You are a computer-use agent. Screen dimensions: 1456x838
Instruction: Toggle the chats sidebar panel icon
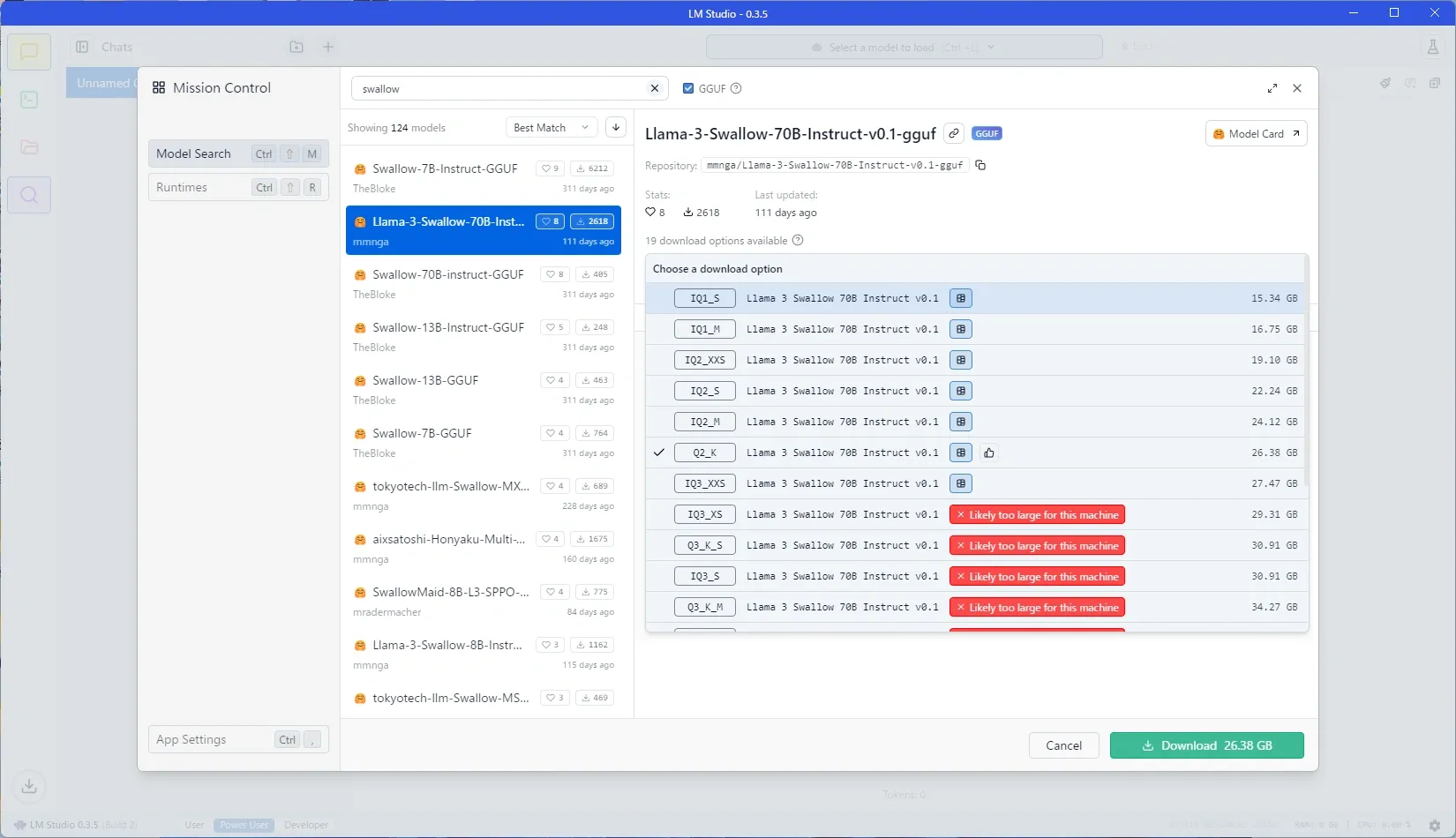pyautogui.click(x=82, y=47)
